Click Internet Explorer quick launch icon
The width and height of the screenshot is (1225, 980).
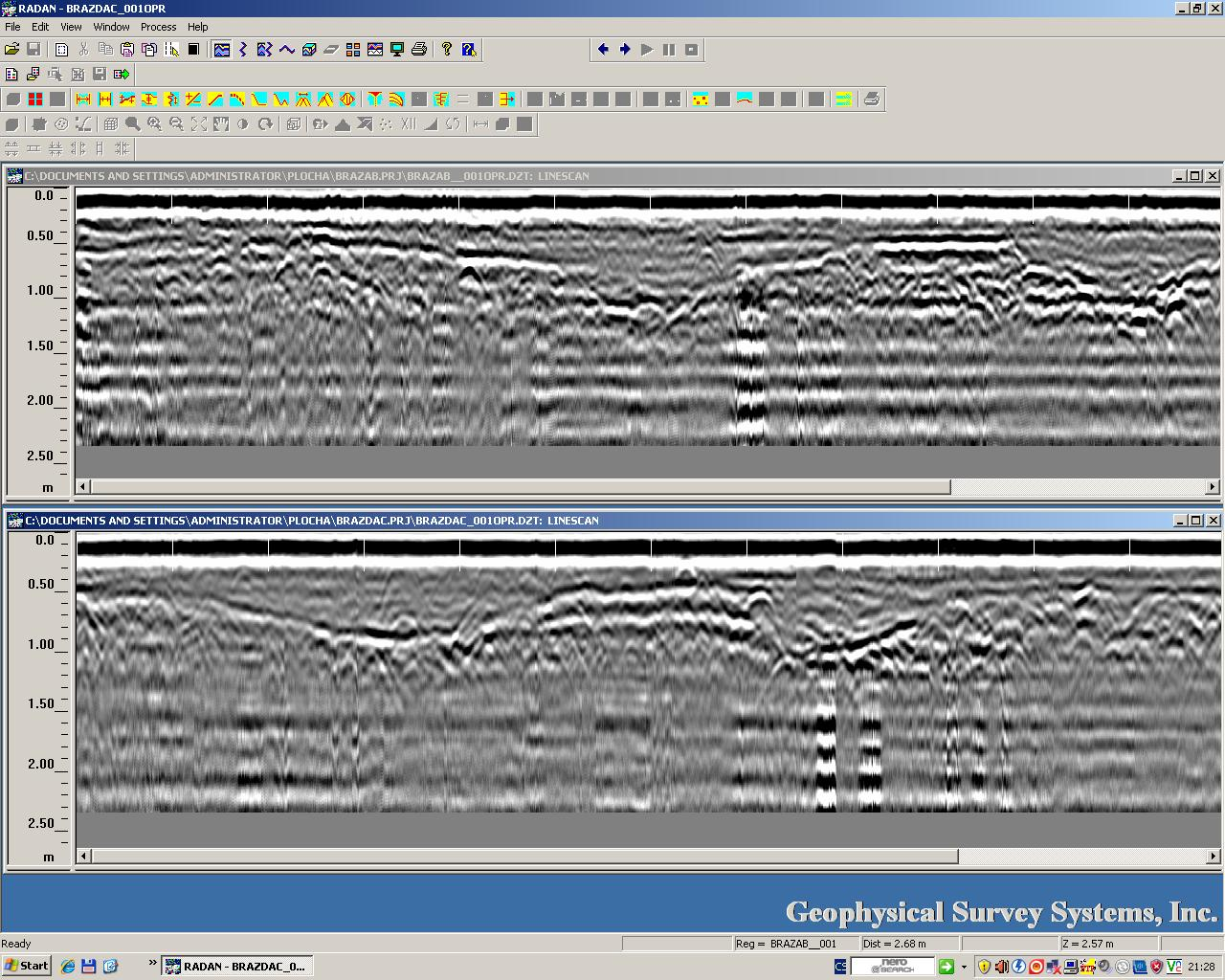[68, 966]
